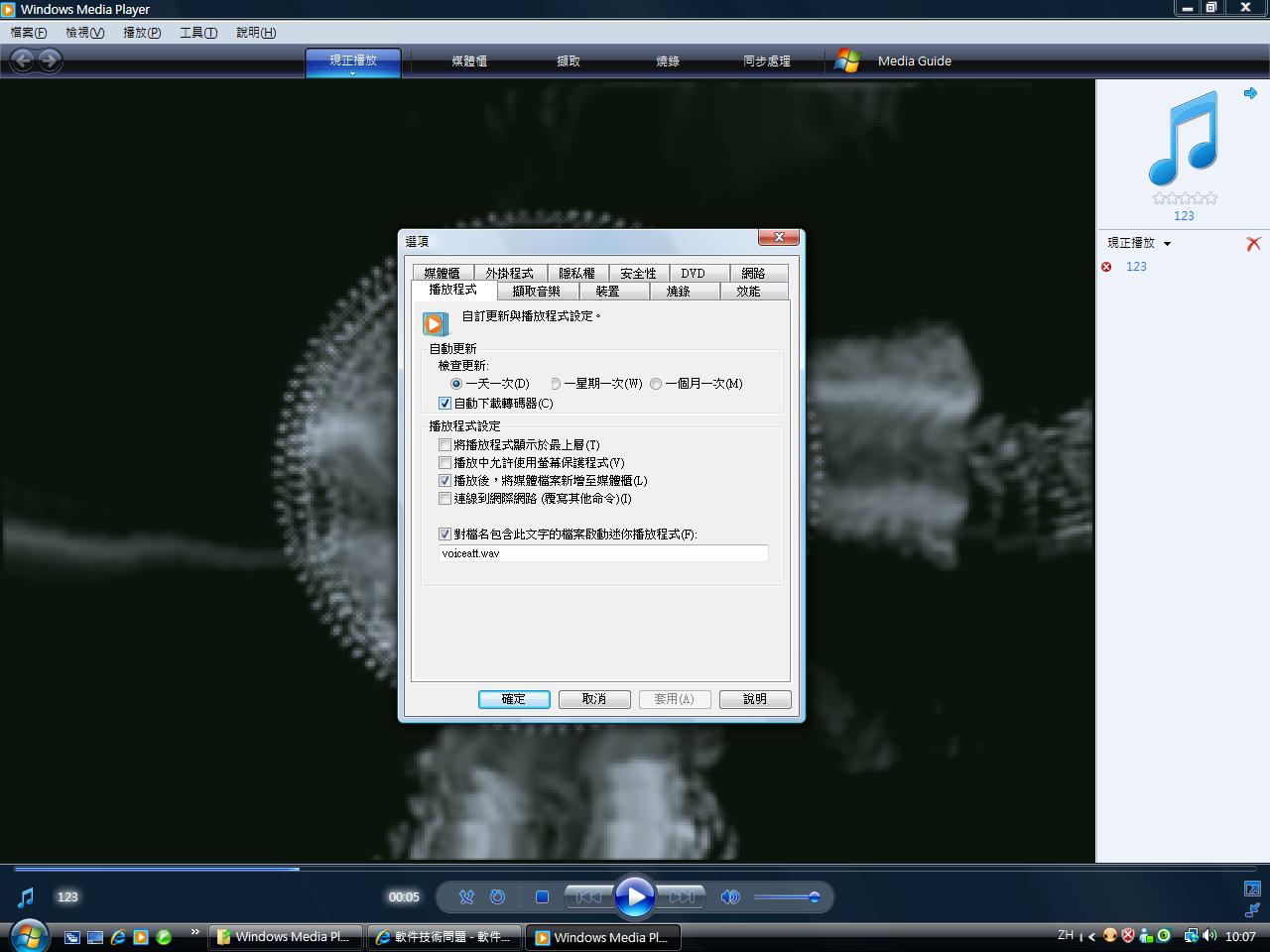
Task: Enable 連線到網際網路 checkbox
Action: click(x=535, y=499)
